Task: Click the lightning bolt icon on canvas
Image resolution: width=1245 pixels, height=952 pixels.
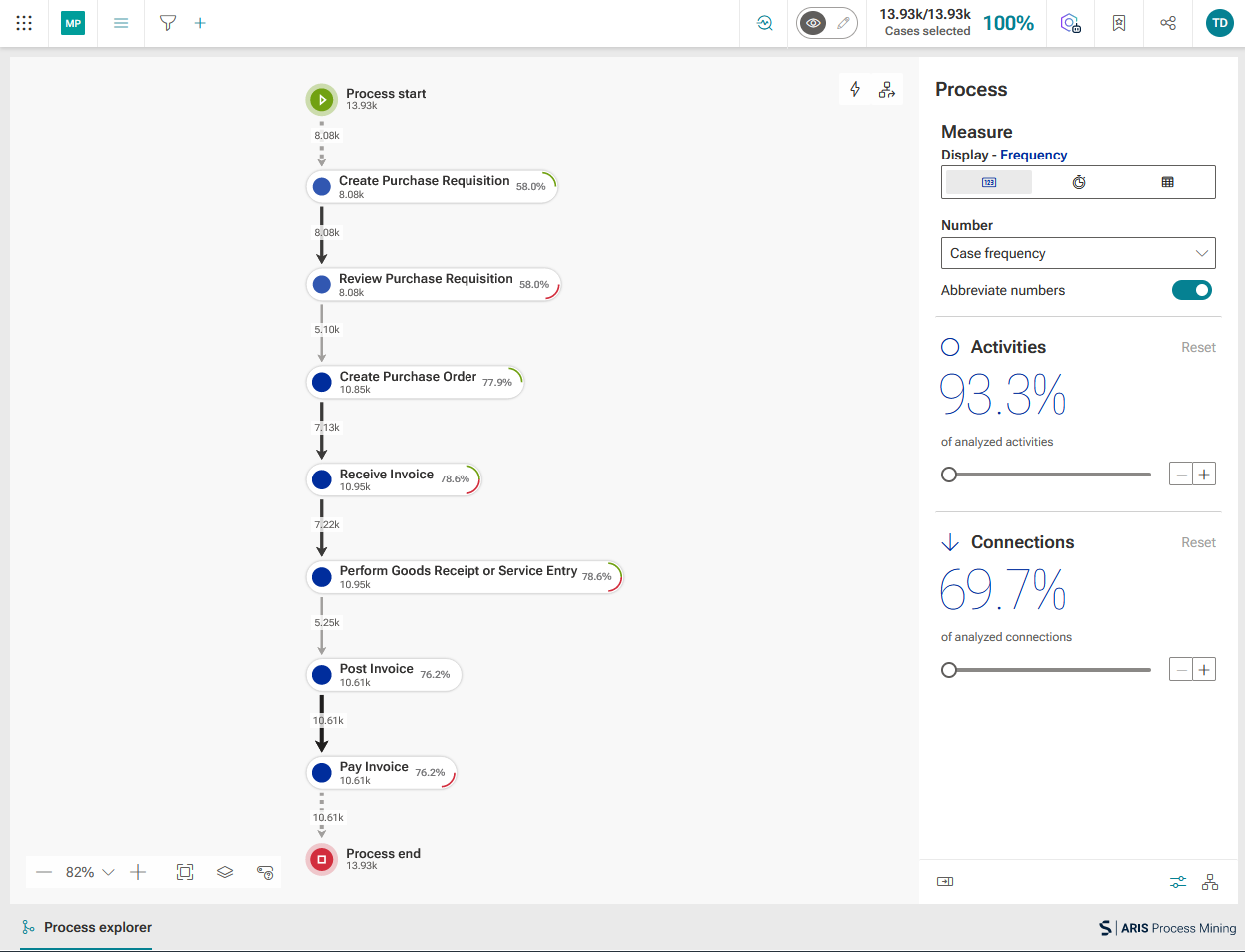Action: (855, 89)
